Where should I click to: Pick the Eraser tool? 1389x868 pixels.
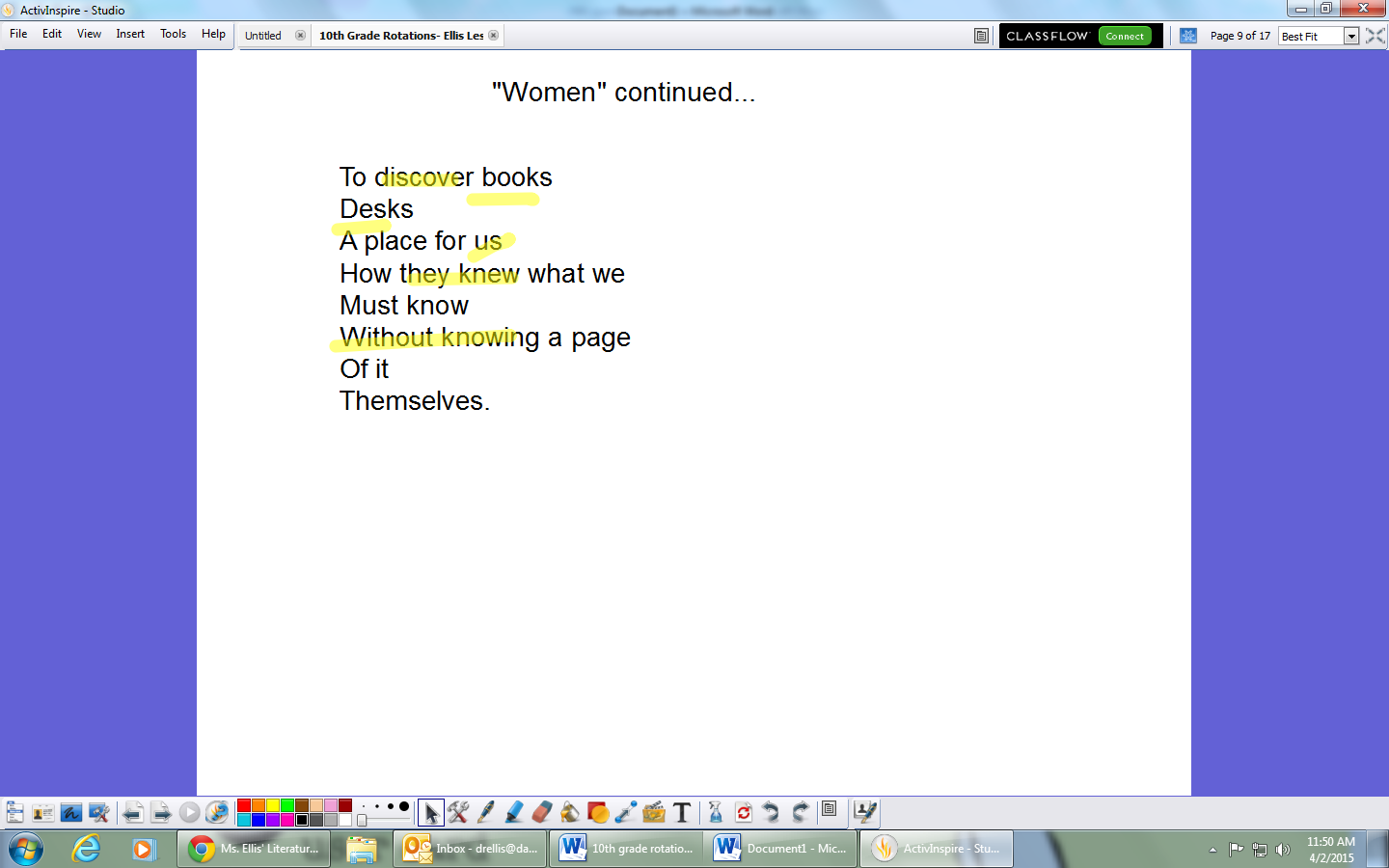point(542,813)
